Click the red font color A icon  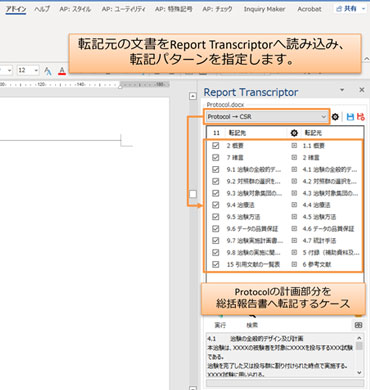pyautogui.click(x=62, y=71)
